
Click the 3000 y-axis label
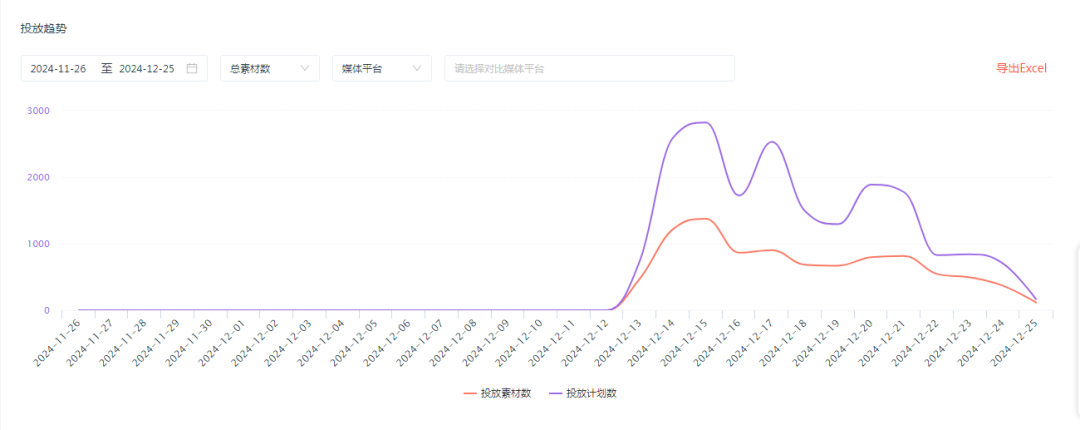point(38,110)
